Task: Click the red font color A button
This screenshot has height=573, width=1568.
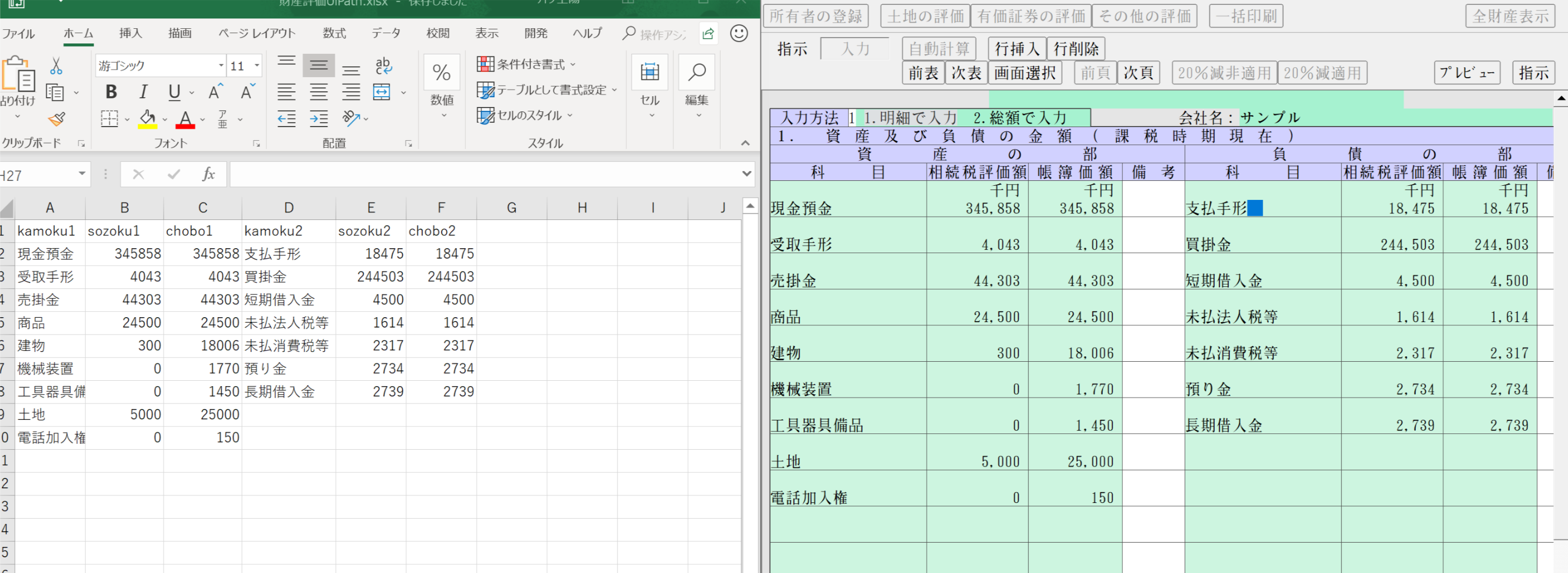Action: point(185,118)
